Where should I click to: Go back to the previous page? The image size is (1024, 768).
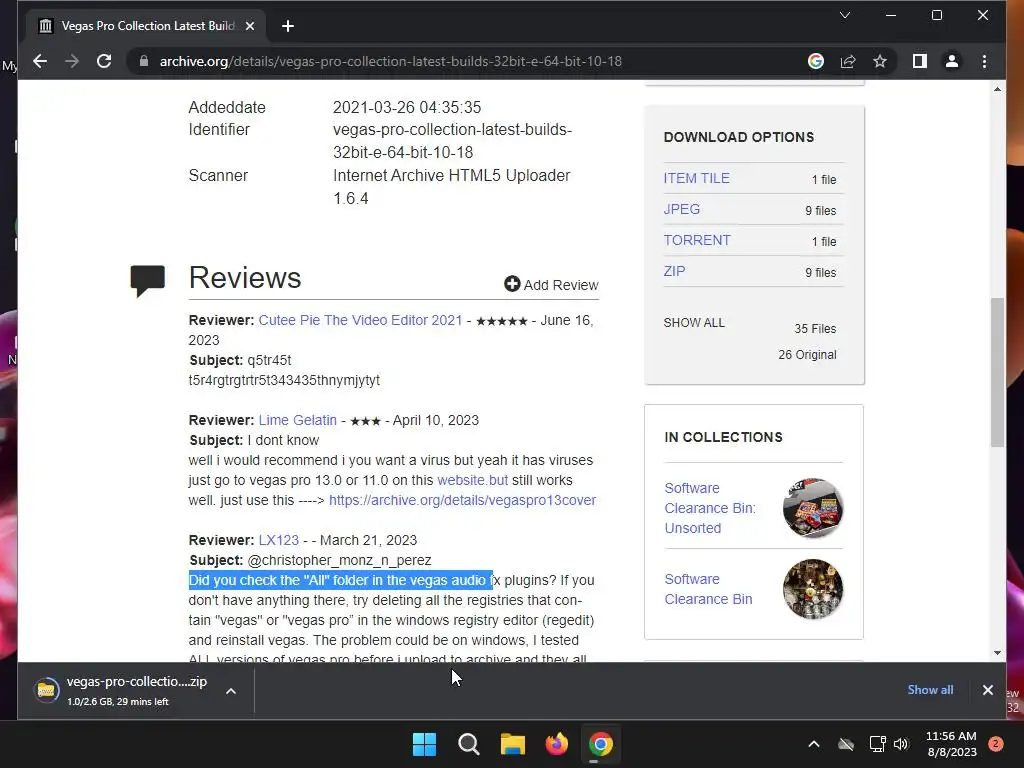40,61
